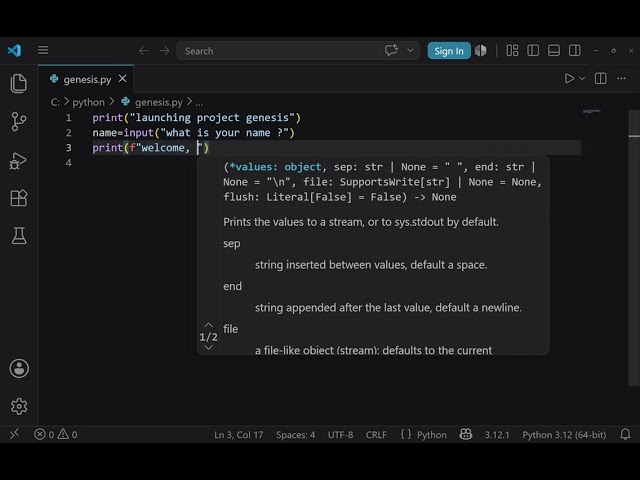Select the genesis.py tab
This screenshot has height=480, width=640.
[x=87, y=79]
